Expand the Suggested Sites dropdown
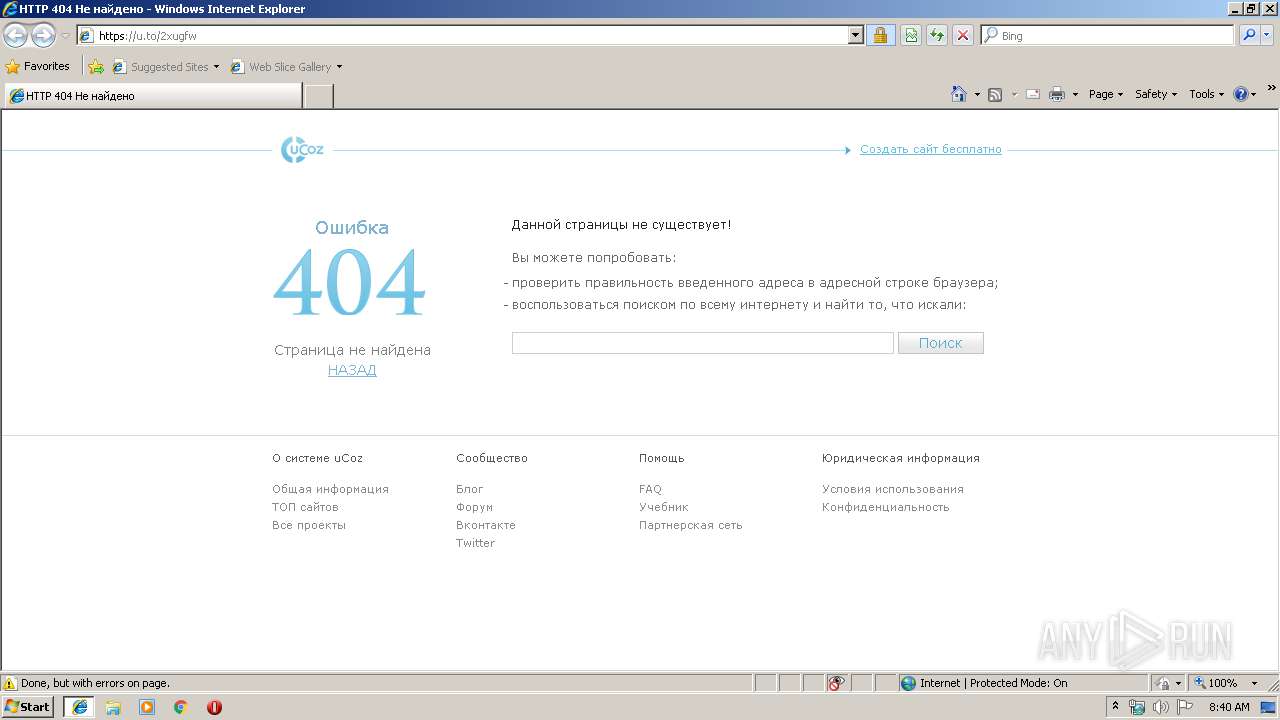 [x=216, y=67]
